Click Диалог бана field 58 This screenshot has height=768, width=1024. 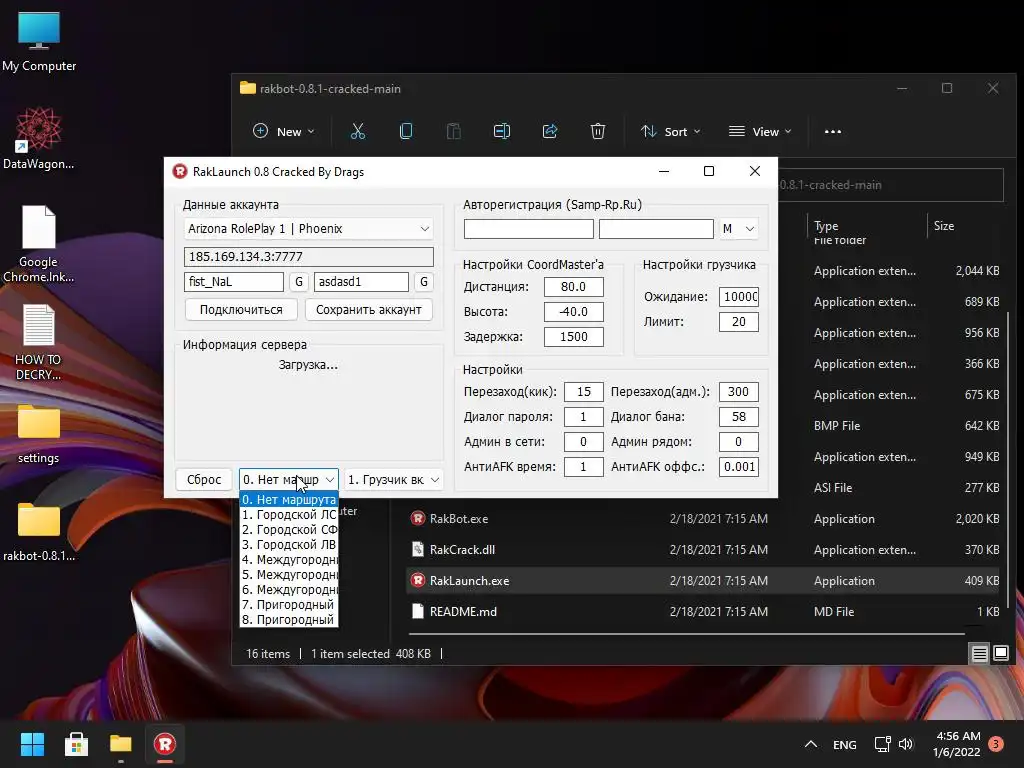tap(739, 417)
